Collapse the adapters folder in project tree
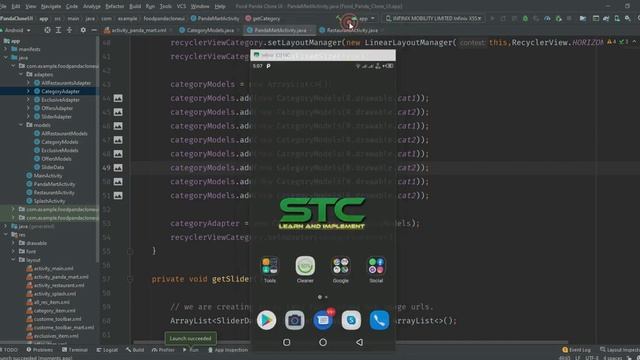This screenshot has width=640, height=360. tap(21, 74)
